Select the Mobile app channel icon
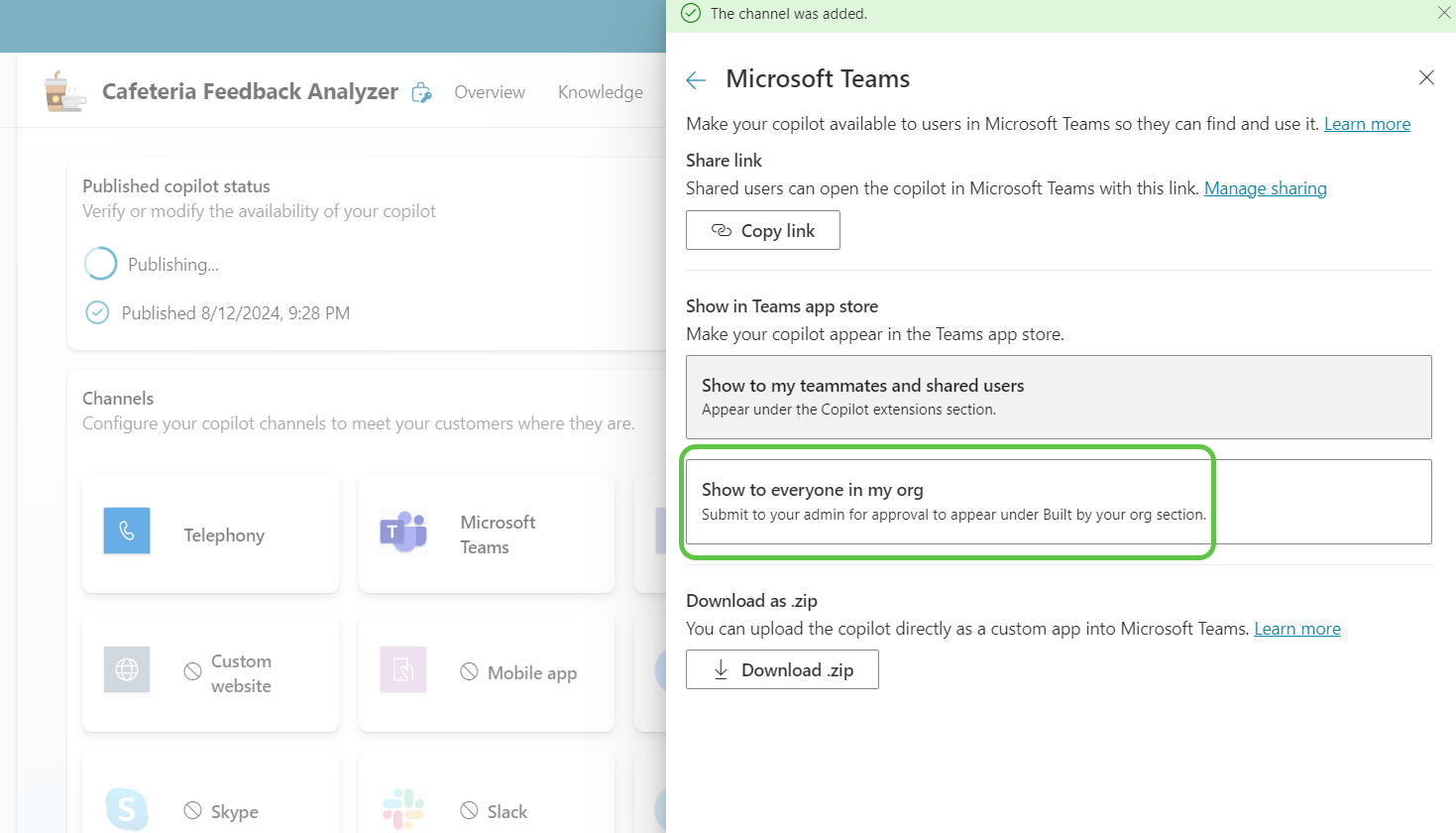Image resolution: width=1456 pixels, height=833 pixels. 402,669
